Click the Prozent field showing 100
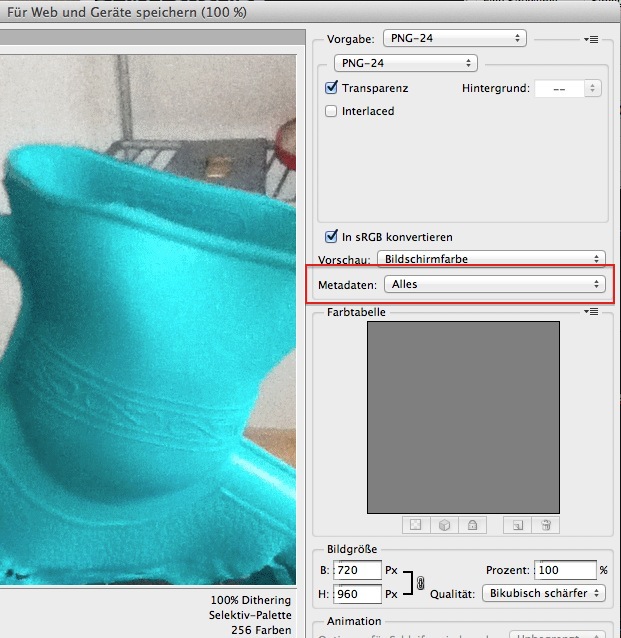The width and height of the screenshot is (621, 638). [564, 570]
